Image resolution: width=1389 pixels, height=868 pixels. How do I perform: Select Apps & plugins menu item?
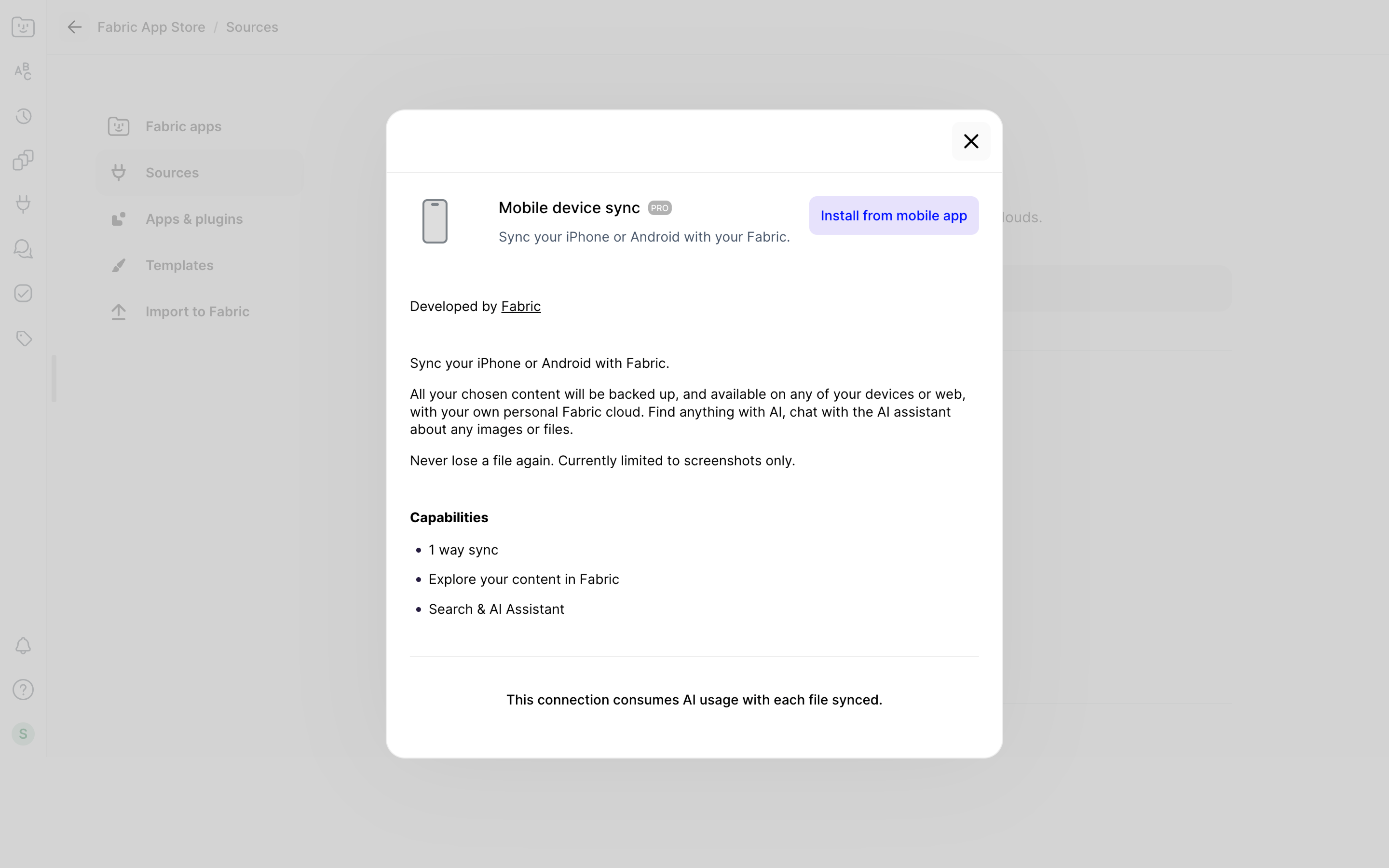pos(200,219)
